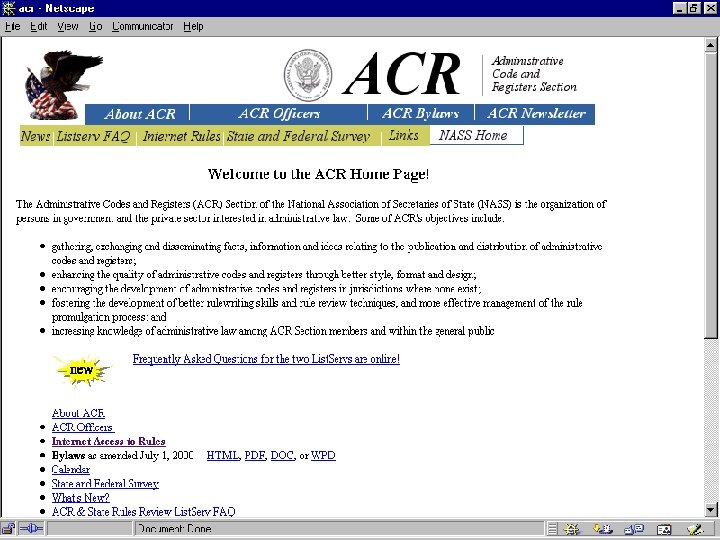Image resolution: width=720 pixels, height=540 pixels.
Task: Open the Help menu
Action: coord(193,27)
